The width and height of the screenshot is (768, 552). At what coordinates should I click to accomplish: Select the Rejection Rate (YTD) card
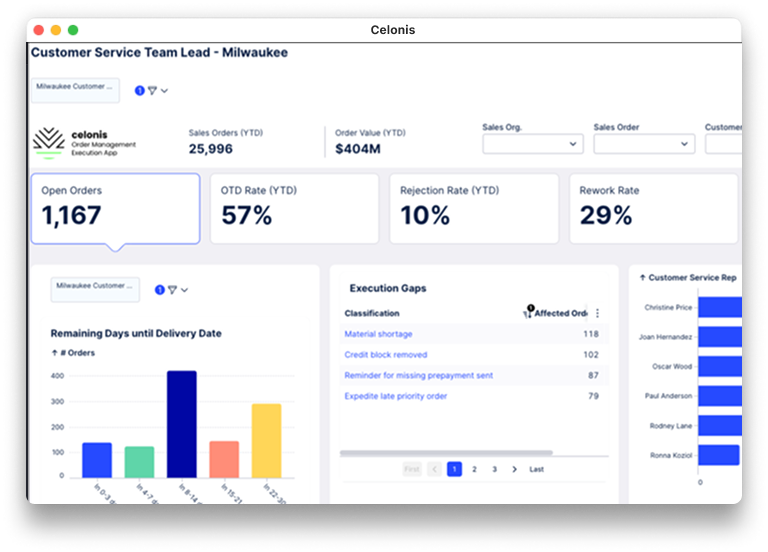[474, 208]
